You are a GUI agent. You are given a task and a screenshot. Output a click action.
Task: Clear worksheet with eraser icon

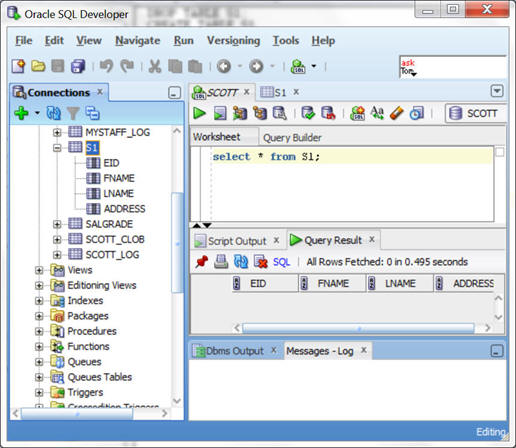click(397, 113)
